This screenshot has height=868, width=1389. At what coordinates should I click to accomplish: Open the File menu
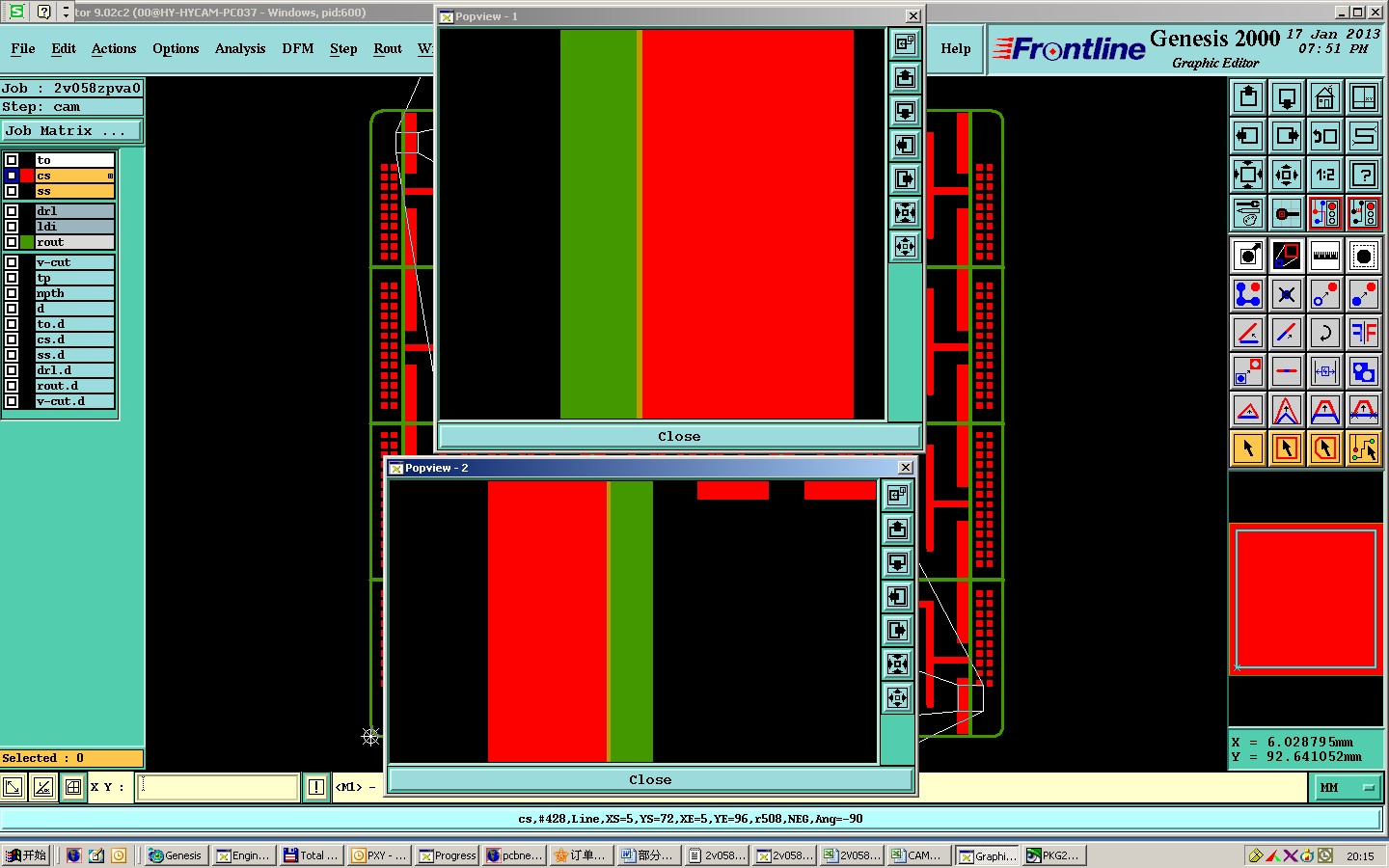tap(23, 48)
